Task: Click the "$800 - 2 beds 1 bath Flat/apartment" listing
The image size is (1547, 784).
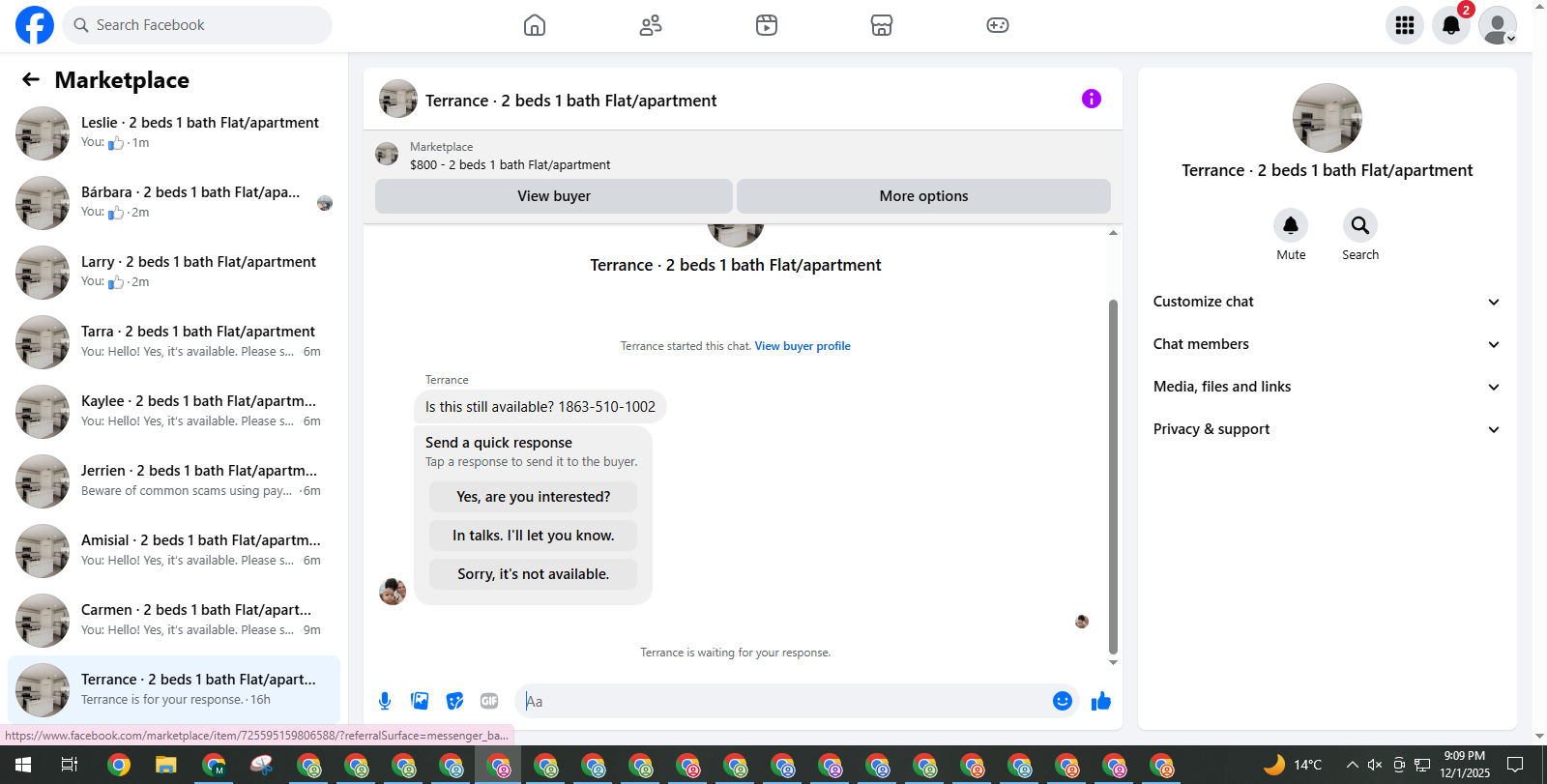Action: pyautogui.click(x=510, y=165)
